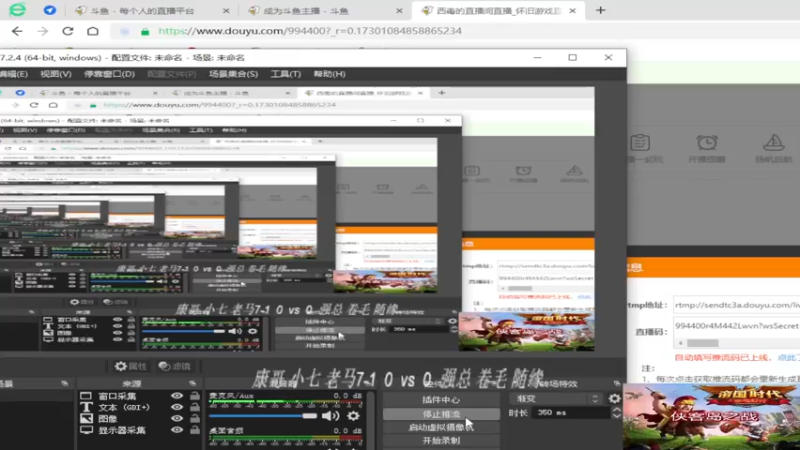Image resolution: width=800 pixels, height=450 pixels.
Task: Click the sailboat 扬帆启航 icon
Action: coord(773,143)
